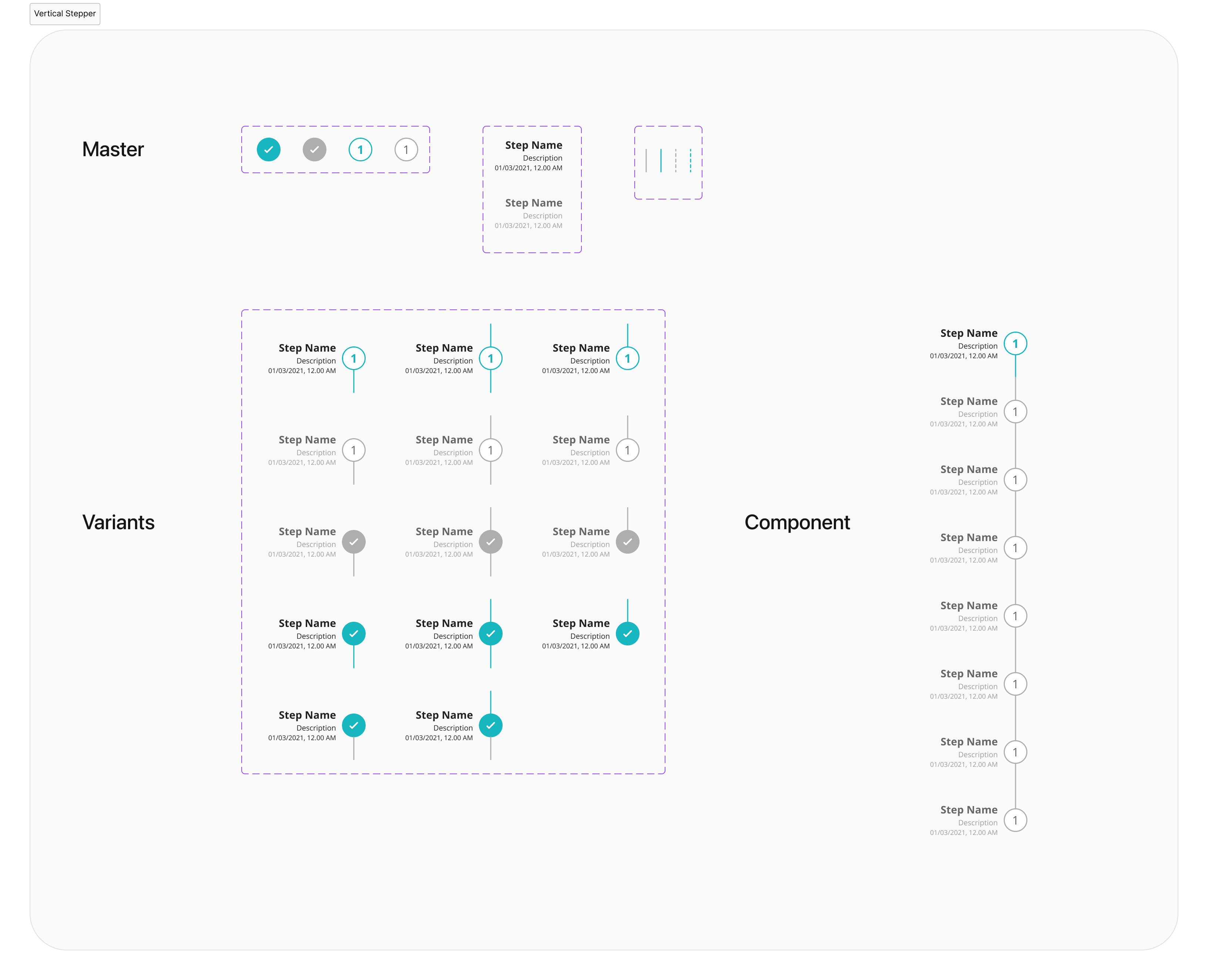Click the teal filled checkmark circle in Master
The width and height of the screenshot is (1208, 980).
pos(269,150)
